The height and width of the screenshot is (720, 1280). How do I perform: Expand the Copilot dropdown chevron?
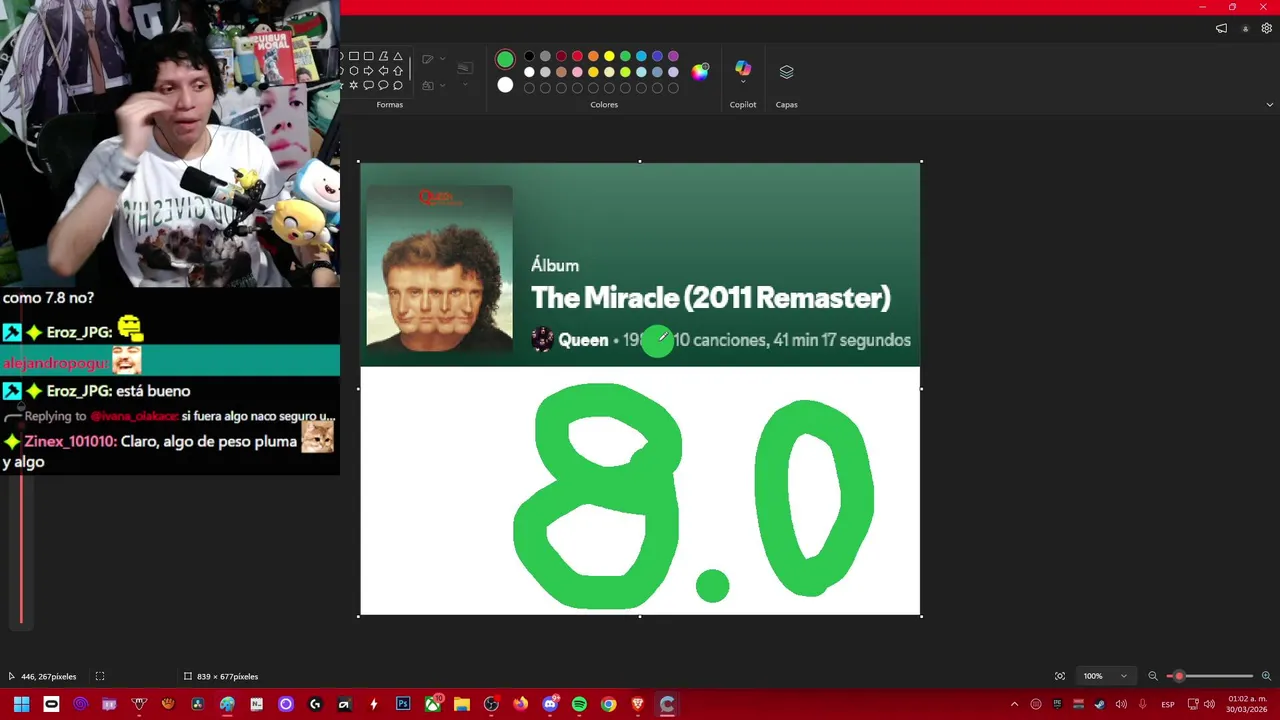[743, 82]
